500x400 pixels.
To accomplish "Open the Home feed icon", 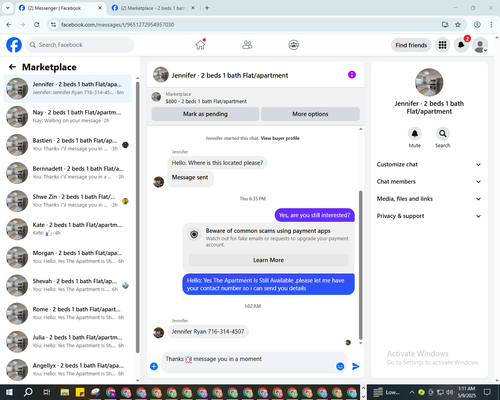I will 200,45.
